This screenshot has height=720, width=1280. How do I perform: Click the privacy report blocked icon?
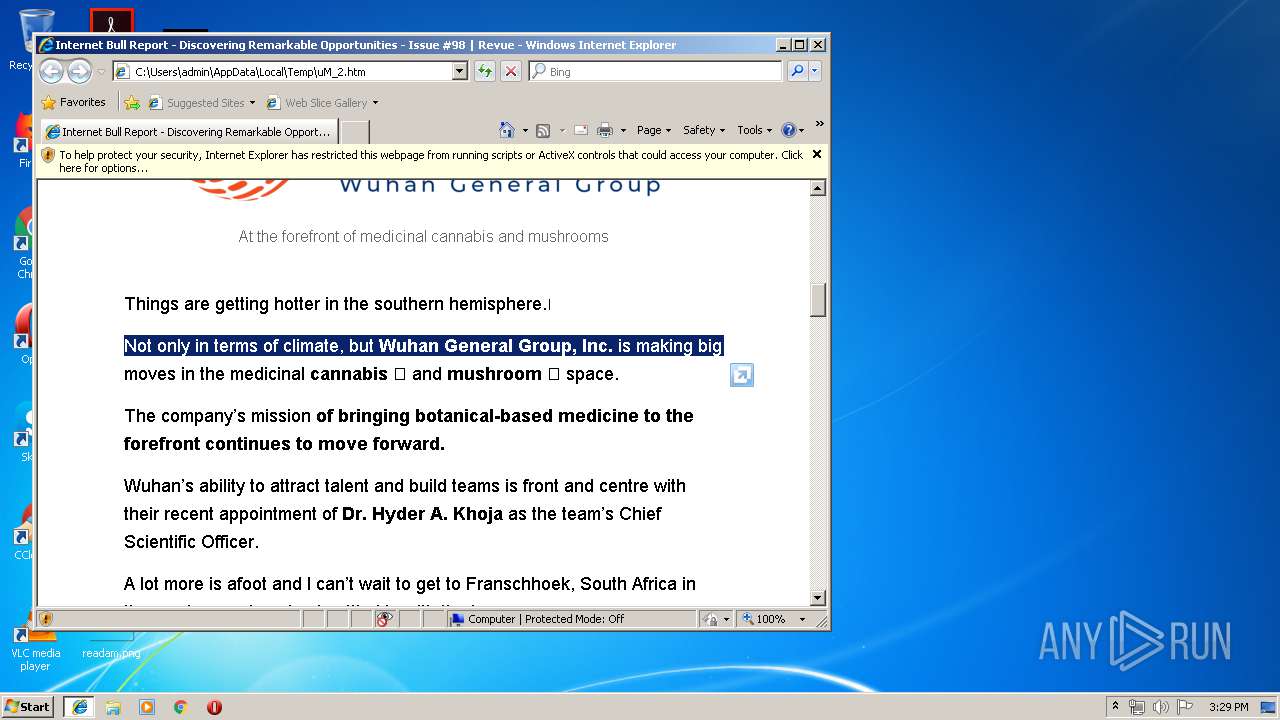(x=384, y=619)
